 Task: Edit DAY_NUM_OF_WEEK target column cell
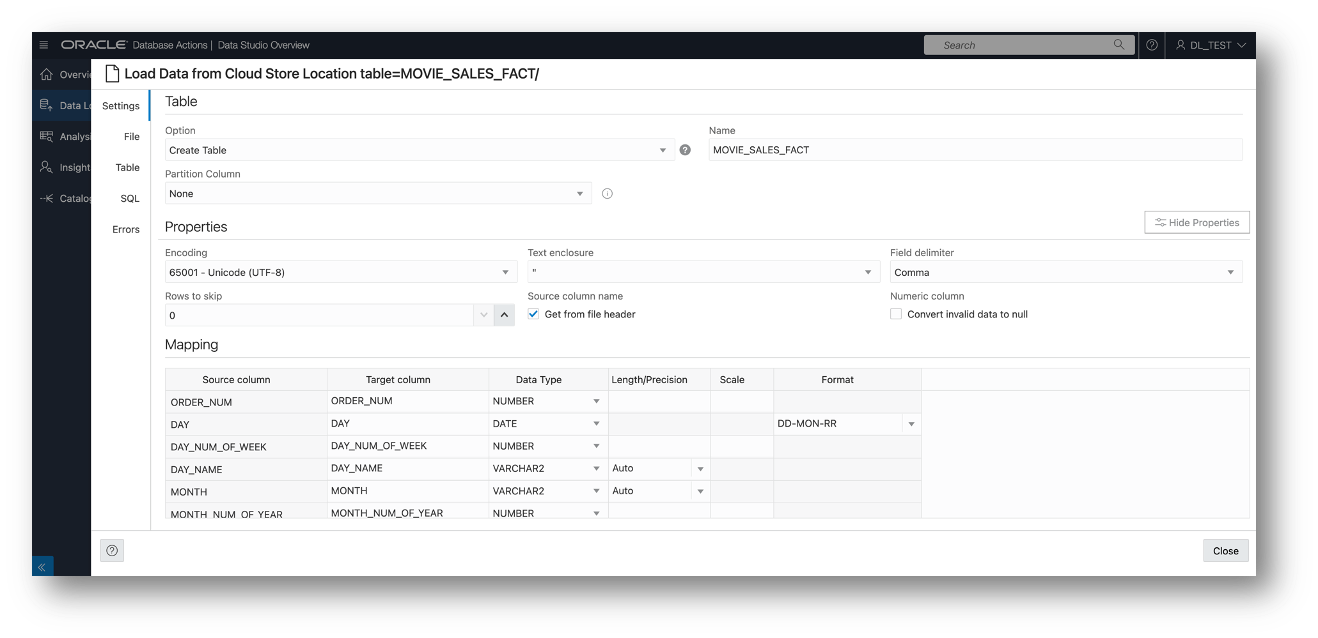tap(408, 446)
